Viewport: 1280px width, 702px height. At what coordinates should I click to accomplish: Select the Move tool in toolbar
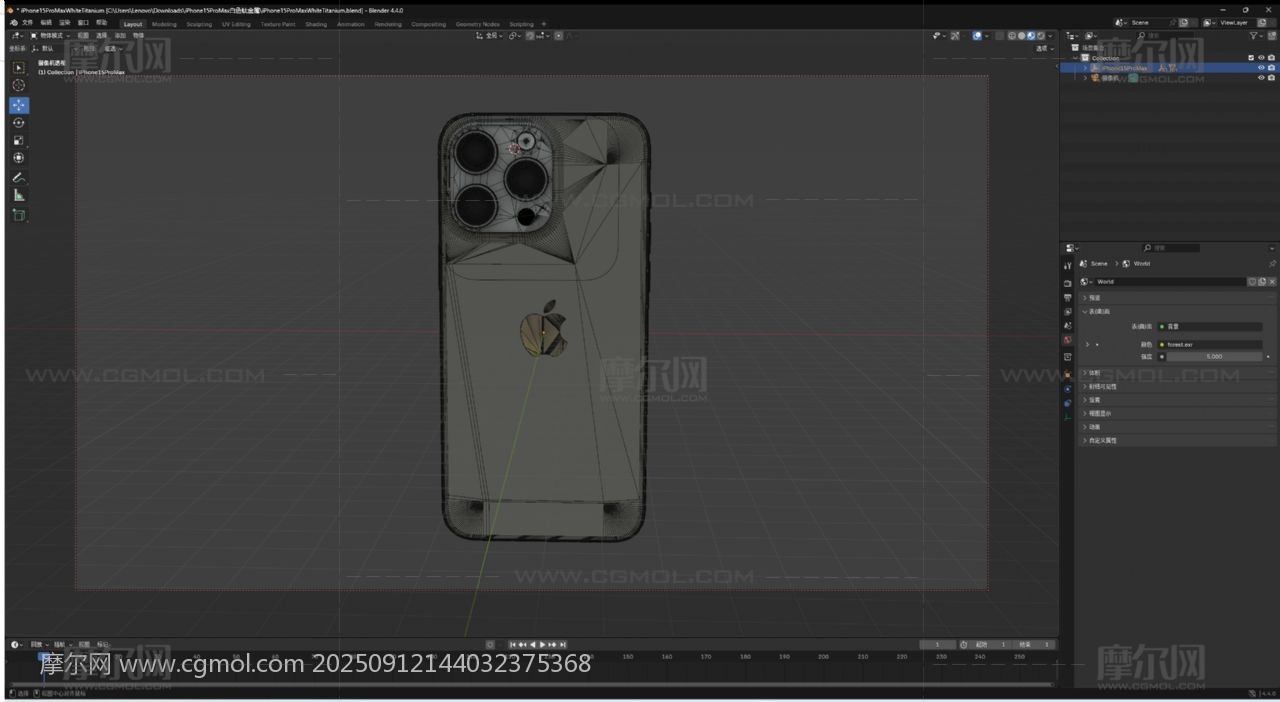(x=18, y=105)
